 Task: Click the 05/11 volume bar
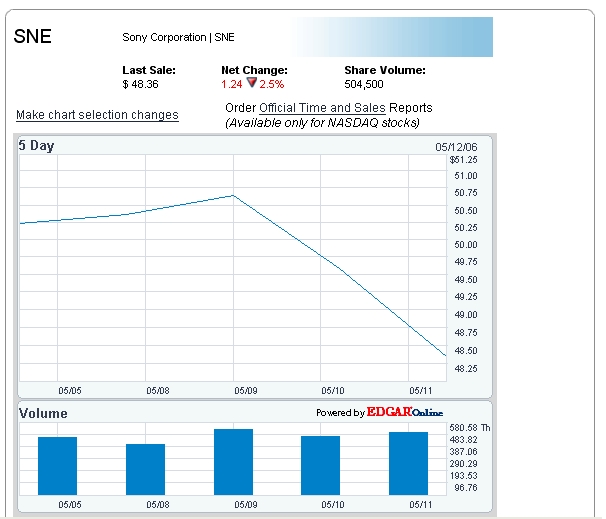[409, 463]
